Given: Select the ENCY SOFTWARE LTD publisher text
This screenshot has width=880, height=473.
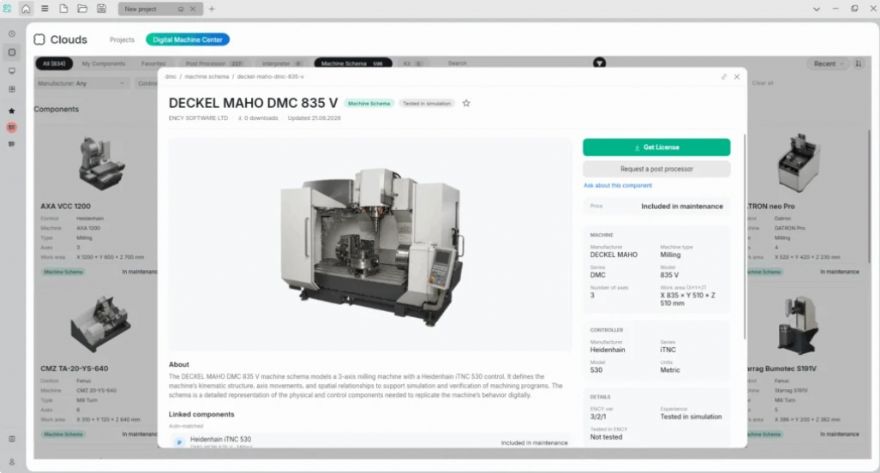Looking at the screenshot, I should click(x=198, y=118).
